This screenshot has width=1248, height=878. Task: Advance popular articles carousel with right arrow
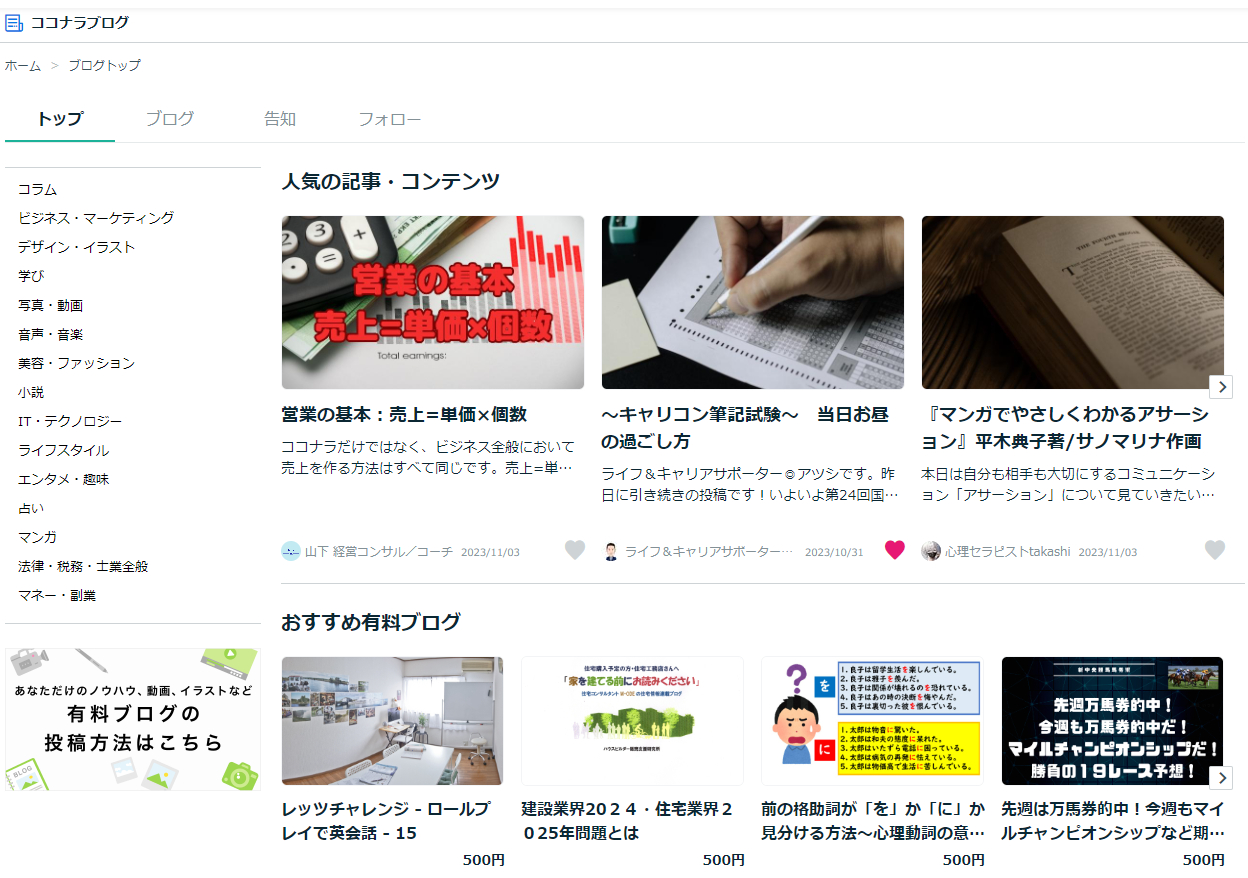(x=1221, y=387)
